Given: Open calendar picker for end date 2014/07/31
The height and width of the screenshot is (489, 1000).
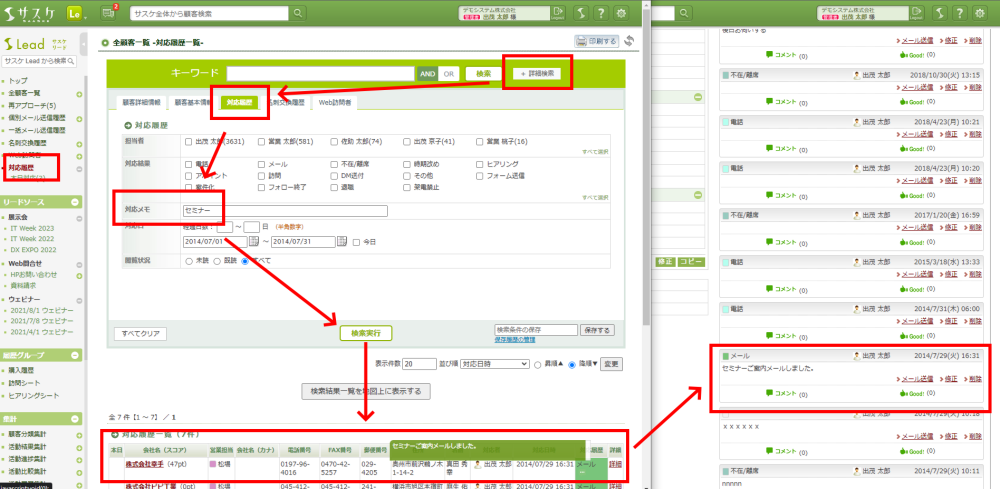Looking at the screenshot, I should pyautogui.click(x=343, y=241).
